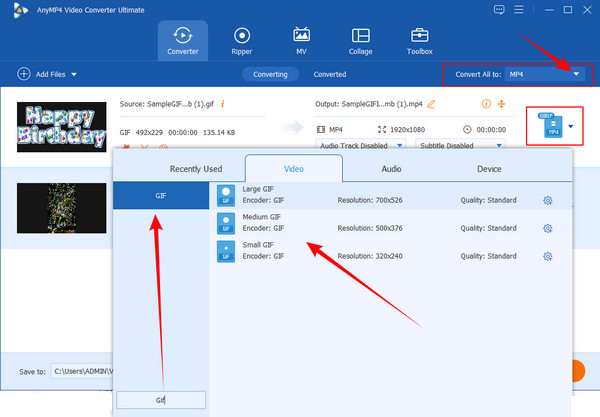Switch to the Ripper module
This screenshot has width=600, height=417.
(x=241, y=41)
